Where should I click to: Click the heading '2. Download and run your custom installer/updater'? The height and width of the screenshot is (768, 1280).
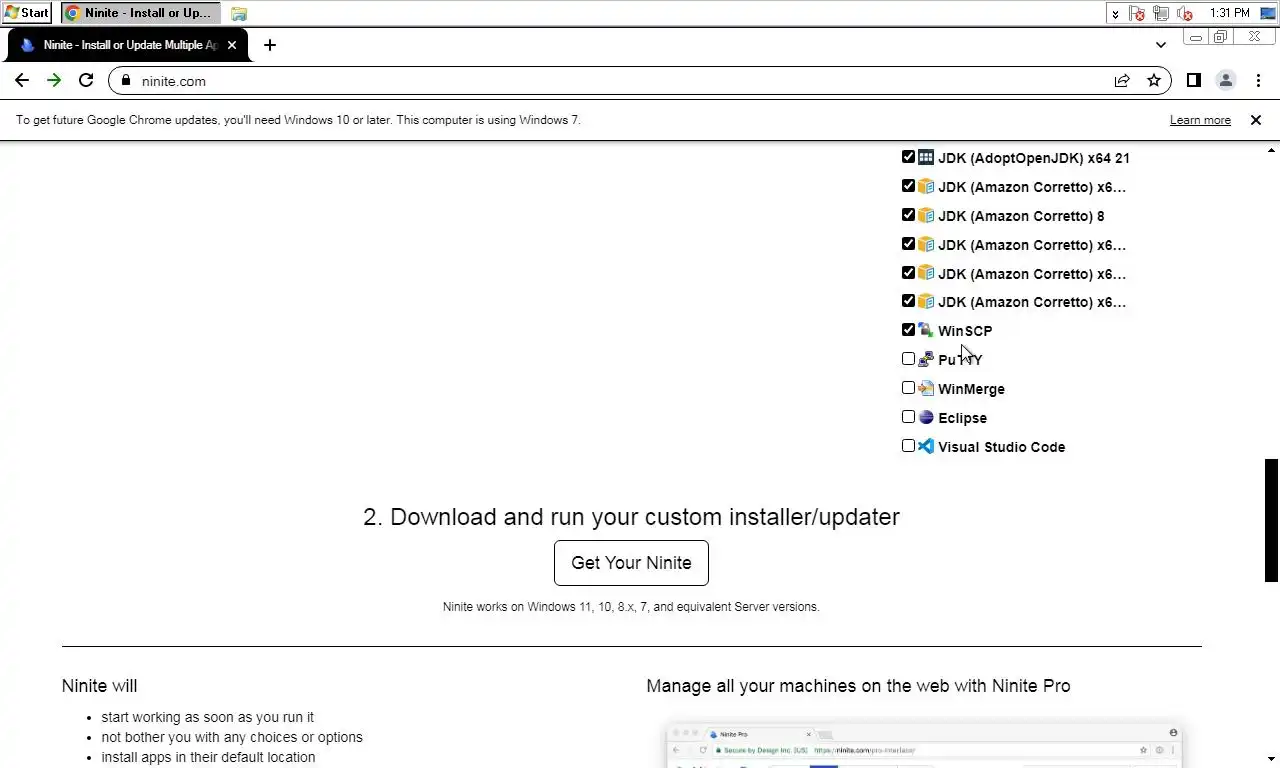coord(631,517)
